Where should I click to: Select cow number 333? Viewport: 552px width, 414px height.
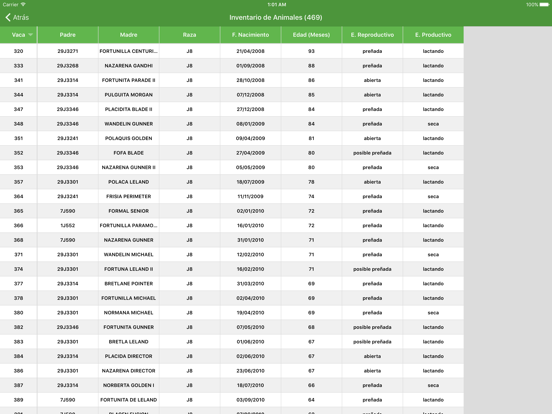tap(18, 65)
